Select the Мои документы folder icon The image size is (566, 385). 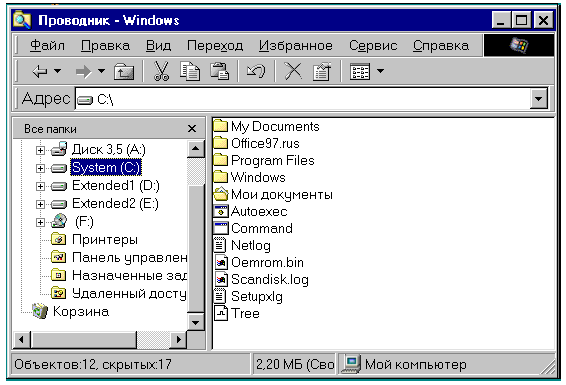point(221,194)
